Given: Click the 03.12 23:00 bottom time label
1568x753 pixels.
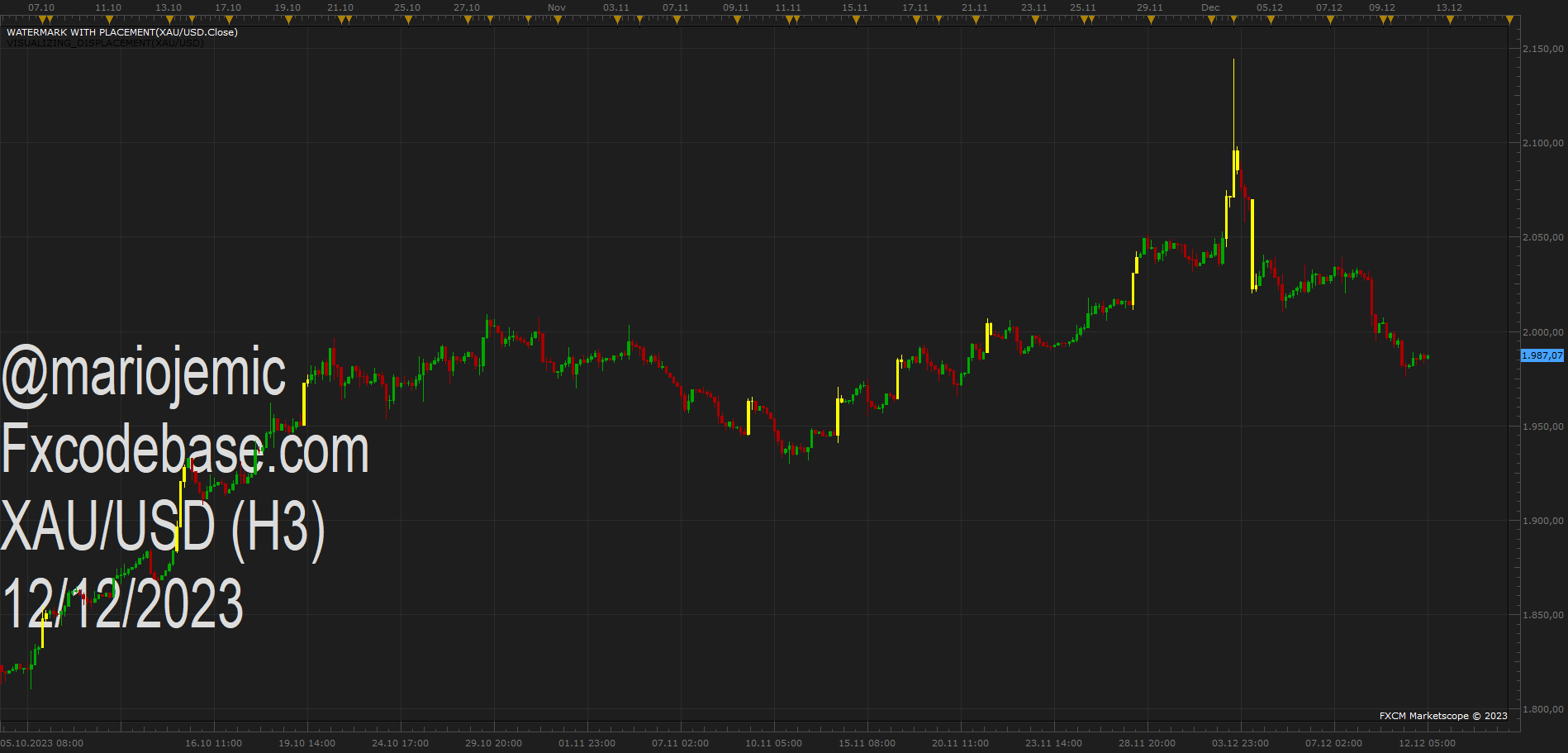Looking at the screenshot, I should tap(1240, 743).
